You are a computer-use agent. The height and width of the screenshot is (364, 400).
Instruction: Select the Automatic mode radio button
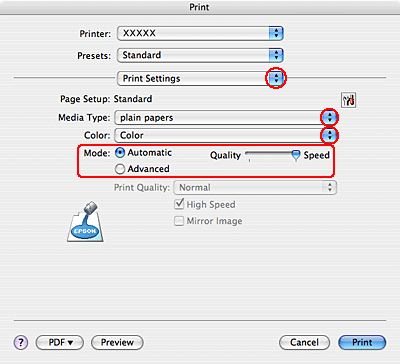tap(120, 153)
